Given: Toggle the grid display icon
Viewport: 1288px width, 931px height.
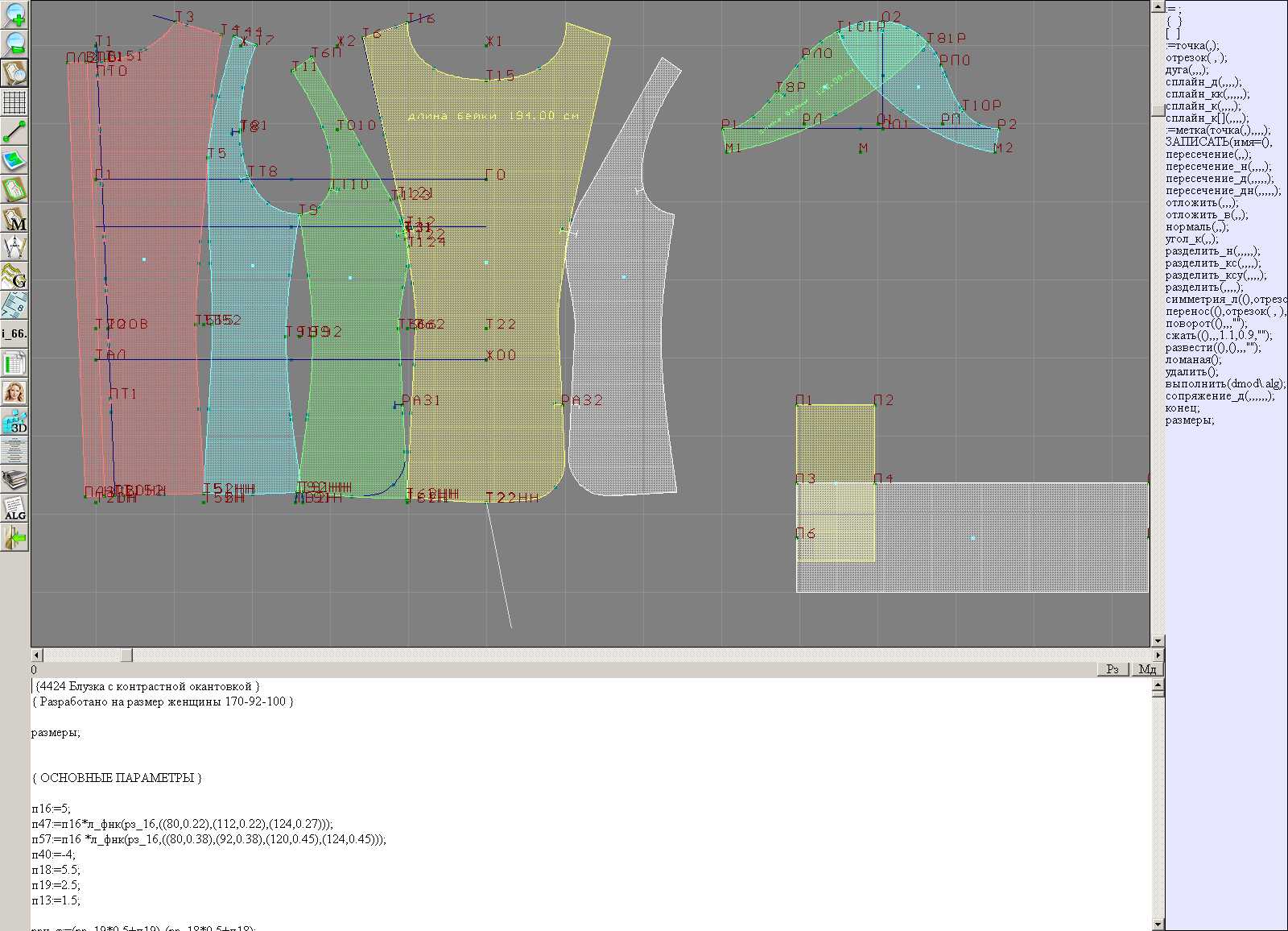Looking at the screenshot, I should pyautogui.click(x=14, y=102).
